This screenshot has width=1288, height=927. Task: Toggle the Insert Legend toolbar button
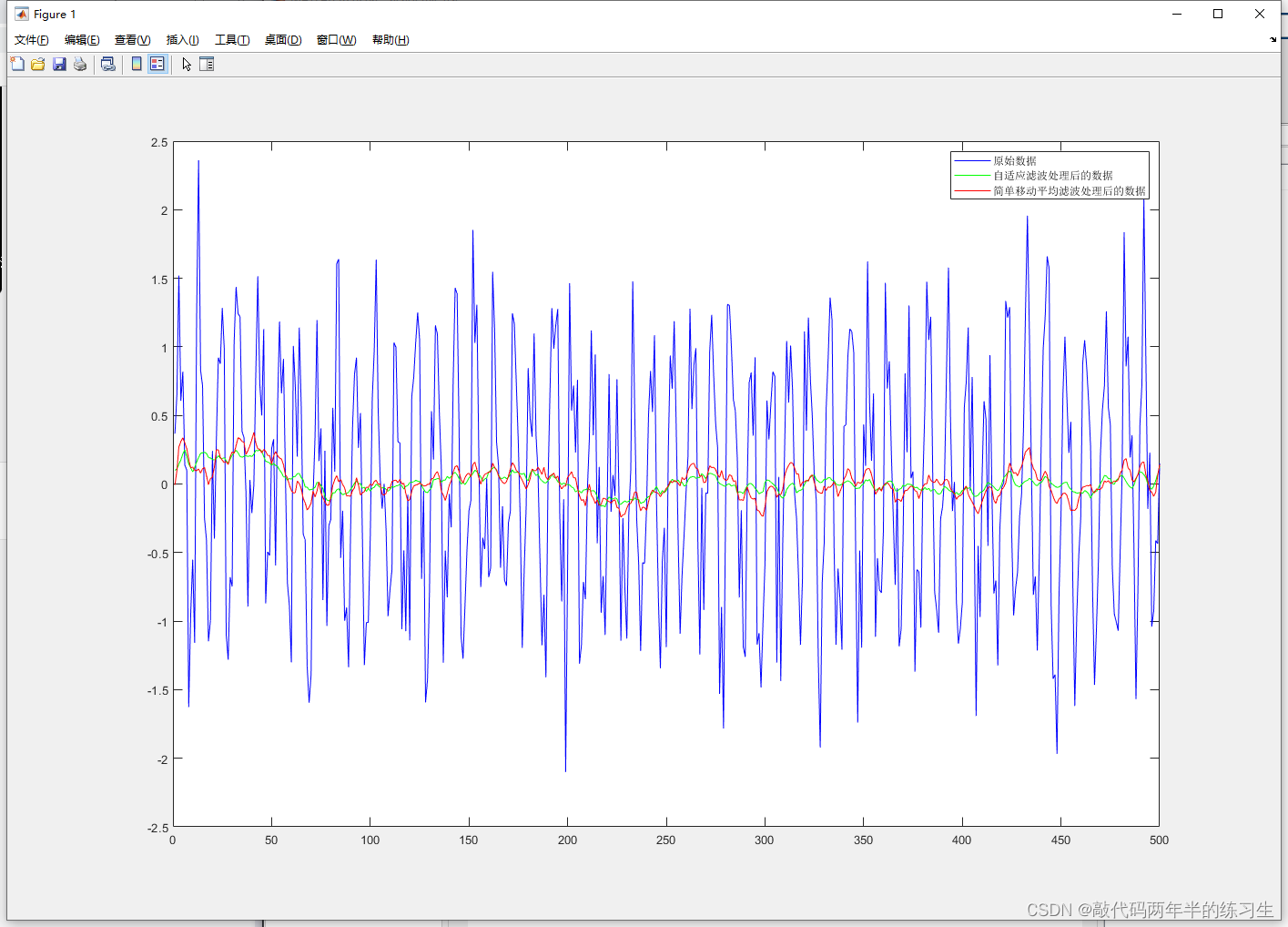(157, 64)
